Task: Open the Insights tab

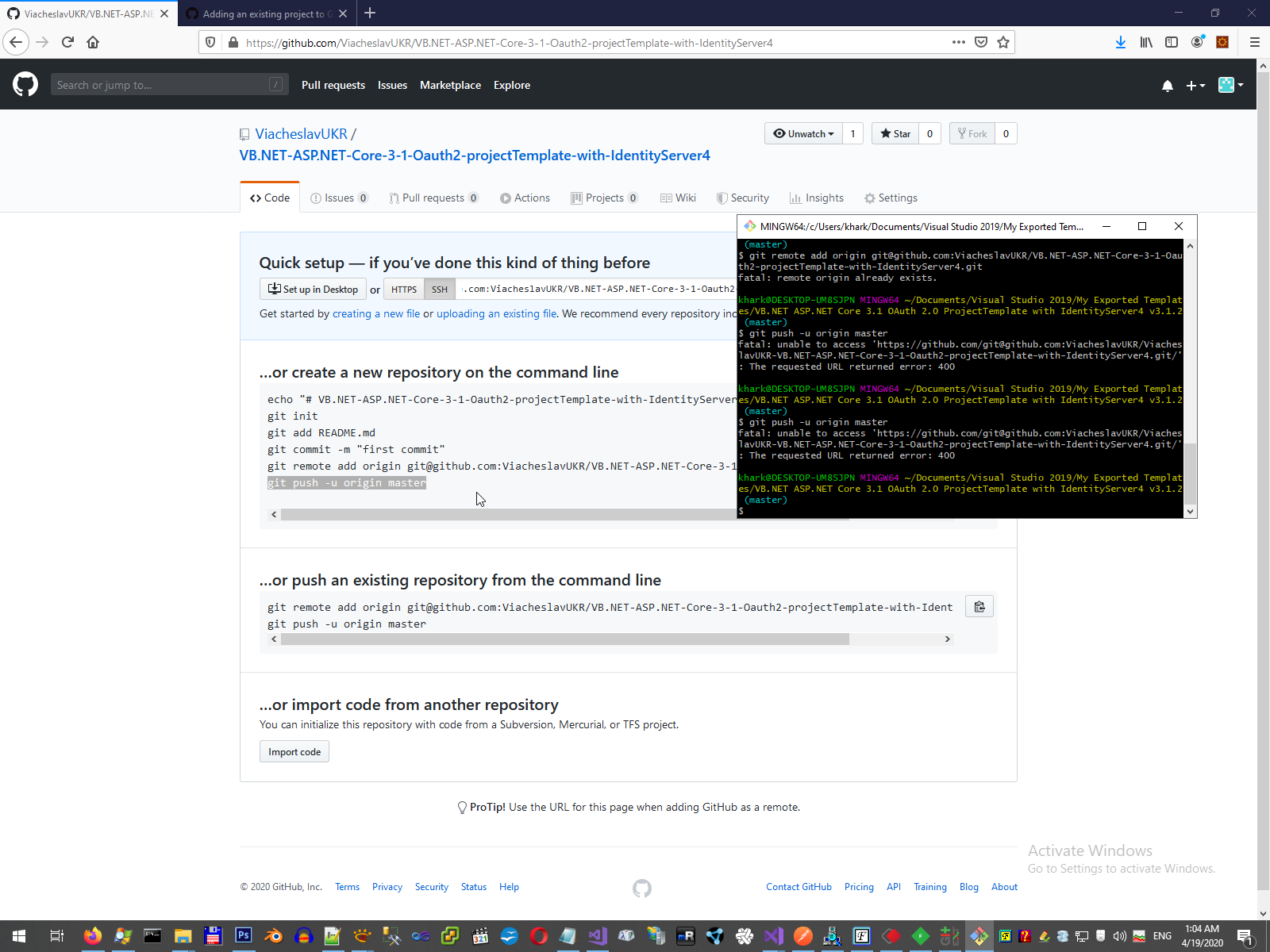Action: (x=817, y=198)
